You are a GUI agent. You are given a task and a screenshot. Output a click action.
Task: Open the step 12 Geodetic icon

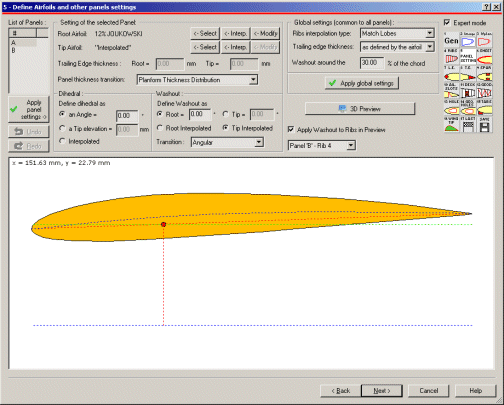(484, 91)
